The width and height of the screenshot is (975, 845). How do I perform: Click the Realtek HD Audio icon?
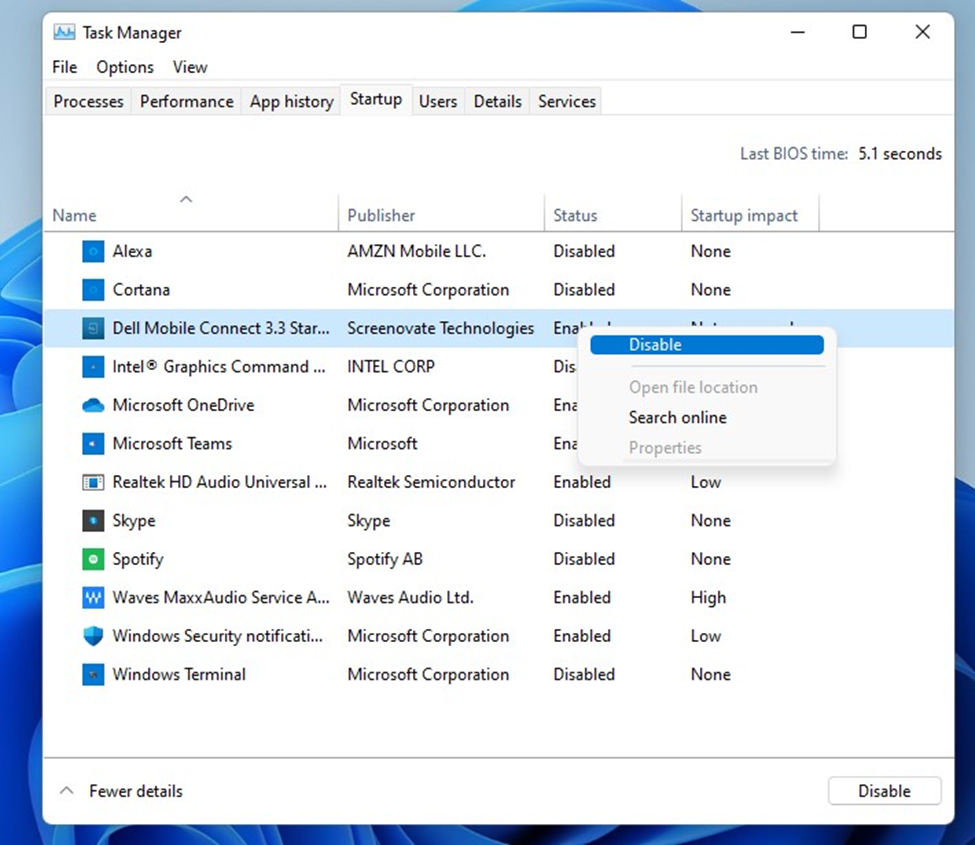click(x=93, y=483)
